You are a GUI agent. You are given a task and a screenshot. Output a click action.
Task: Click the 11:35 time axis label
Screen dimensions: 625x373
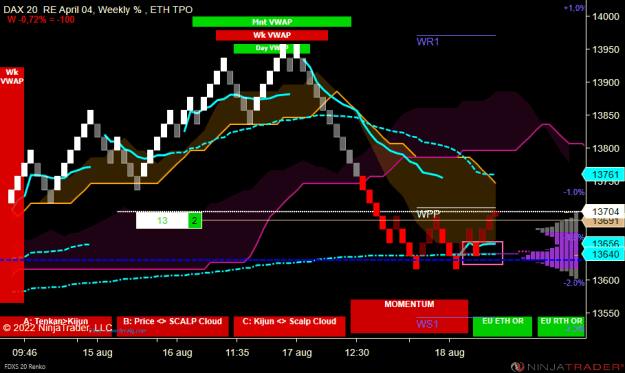pos(237,353)
